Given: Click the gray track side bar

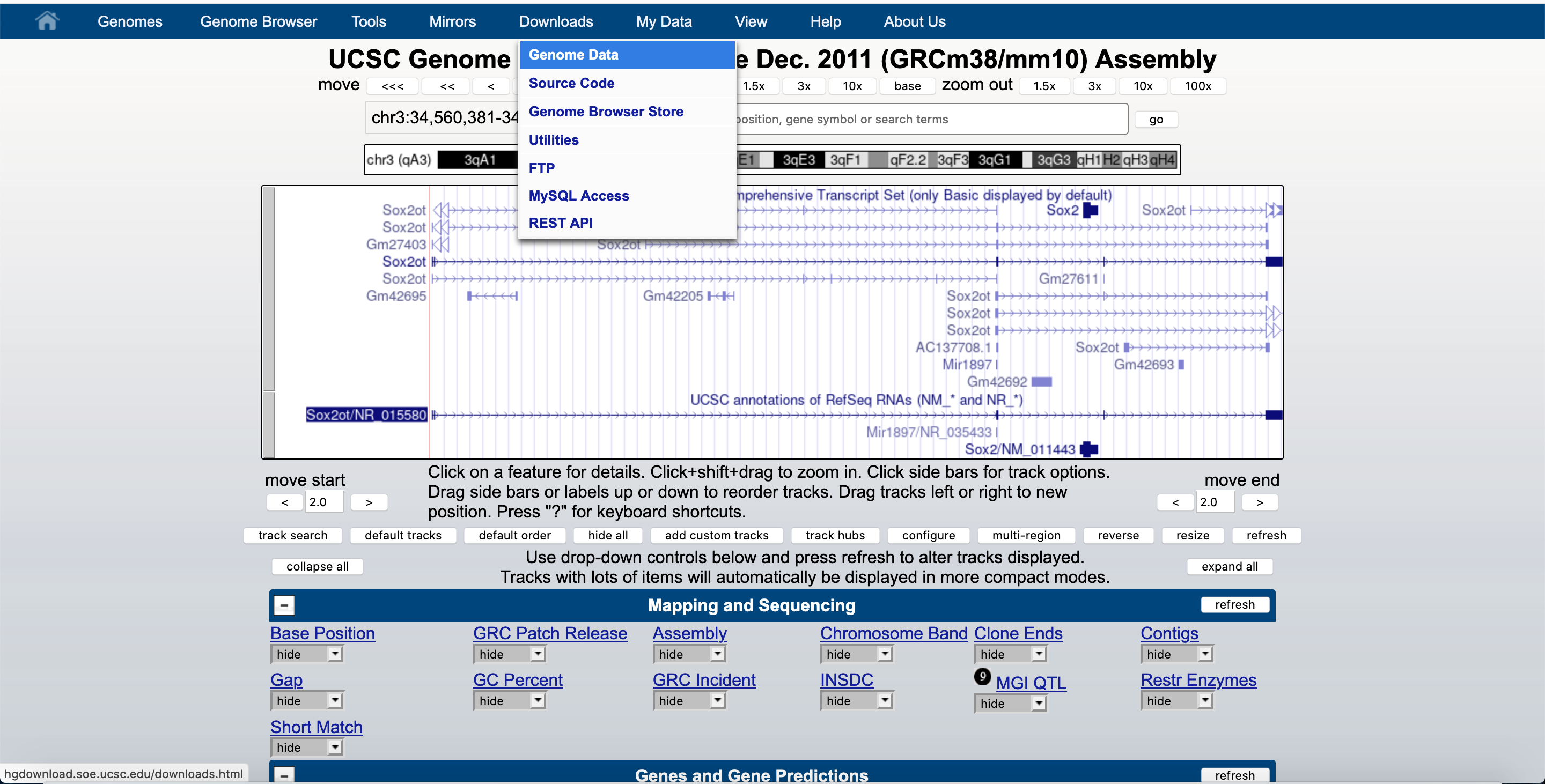Looking at the screenshot, I should click(x=269, y=288).
